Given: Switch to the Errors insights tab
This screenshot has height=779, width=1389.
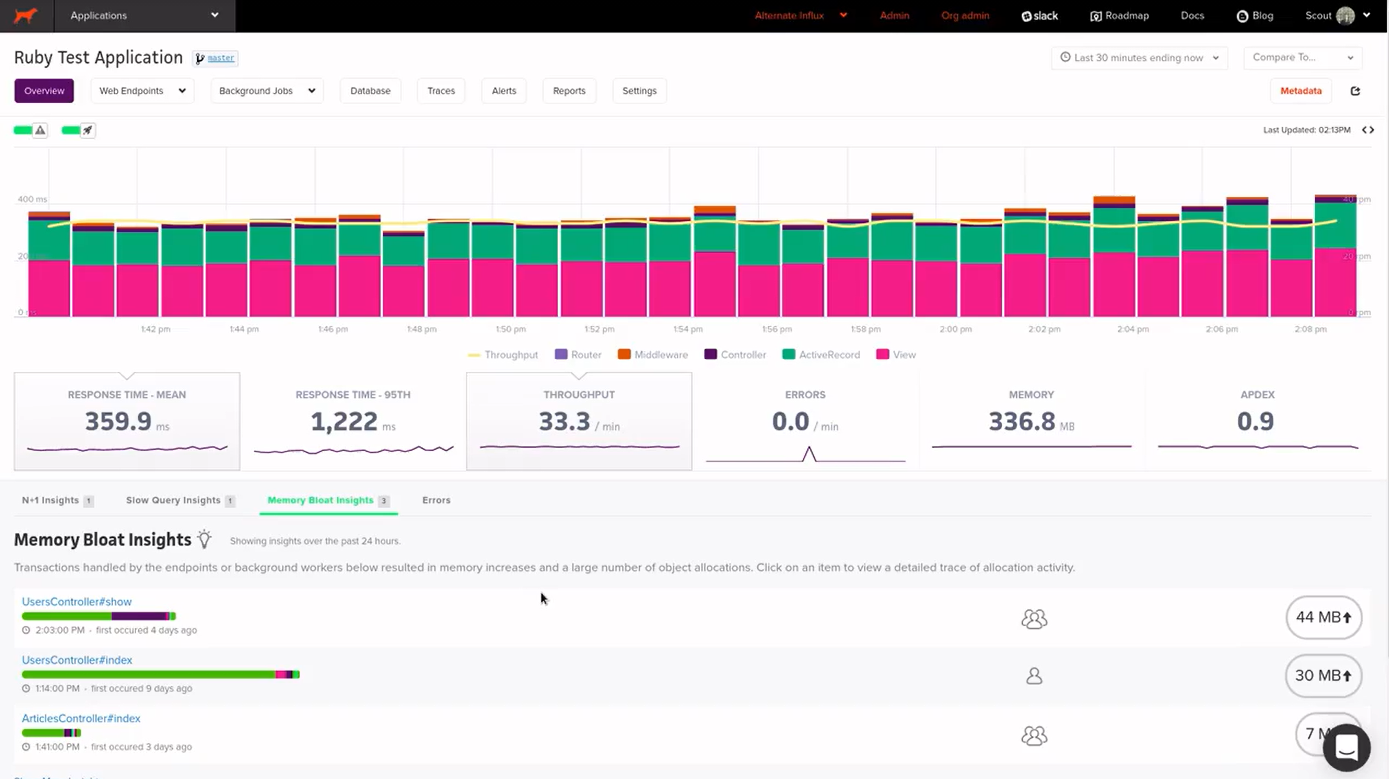Looking at the screenshot, I should click(436, 500).
